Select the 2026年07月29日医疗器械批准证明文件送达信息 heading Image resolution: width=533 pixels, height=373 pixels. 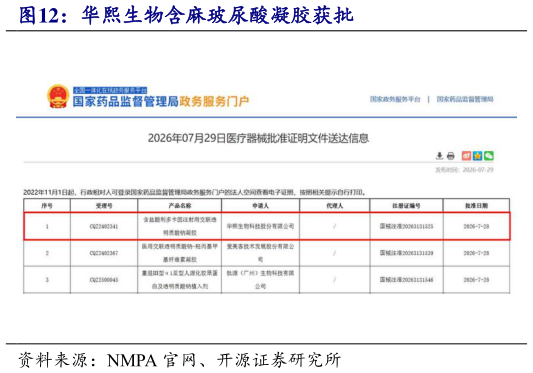[x=258, y=138]
